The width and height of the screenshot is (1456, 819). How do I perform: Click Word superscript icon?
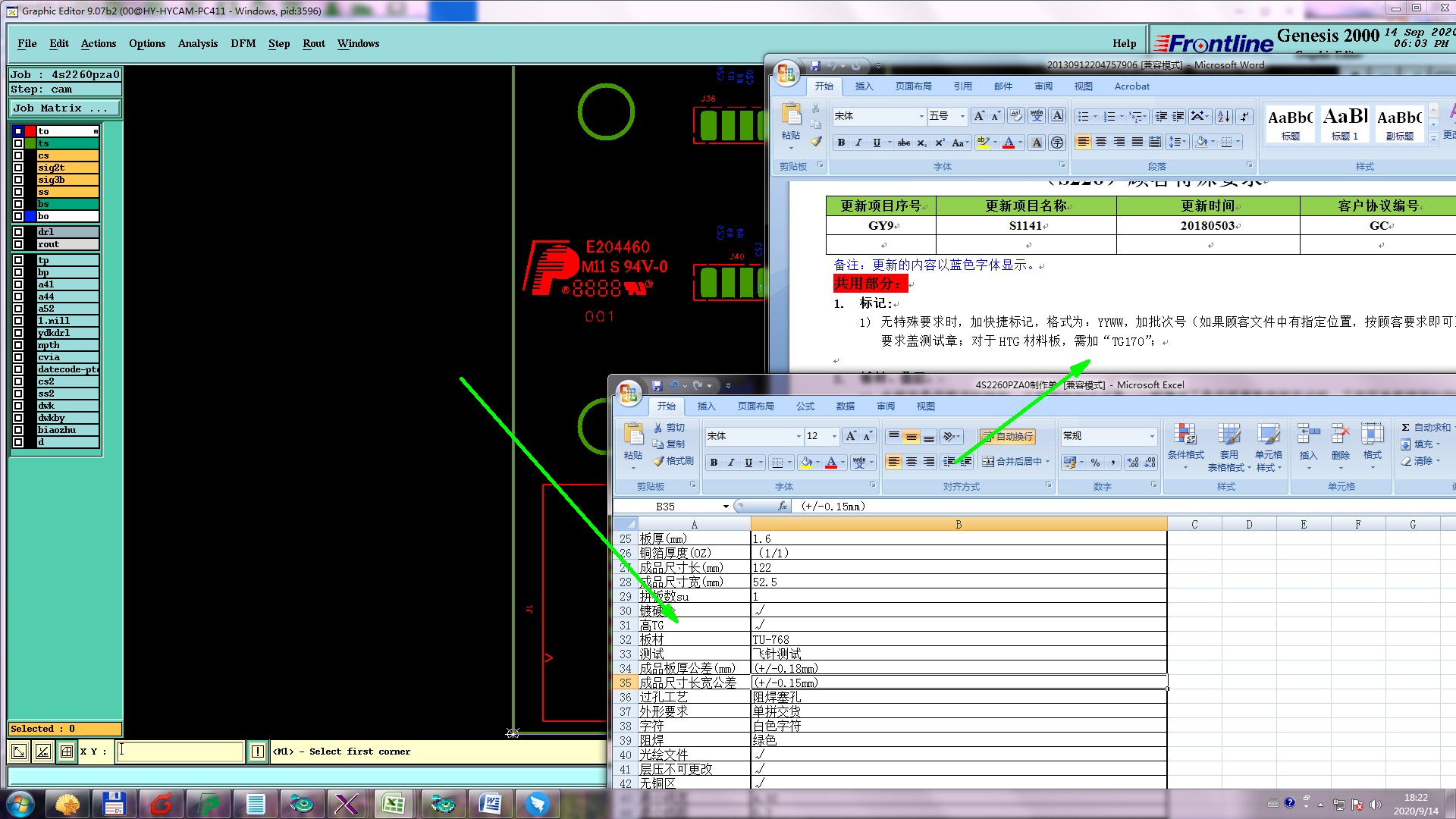pos(940,143)
